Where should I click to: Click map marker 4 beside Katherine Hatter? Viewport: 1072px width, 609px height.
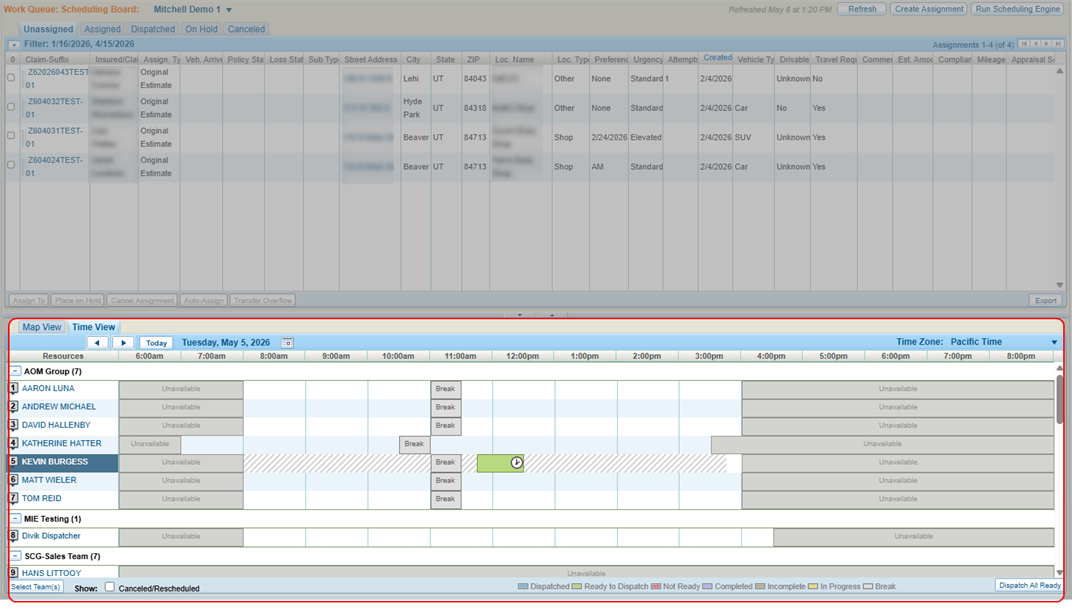pos(13,444)
